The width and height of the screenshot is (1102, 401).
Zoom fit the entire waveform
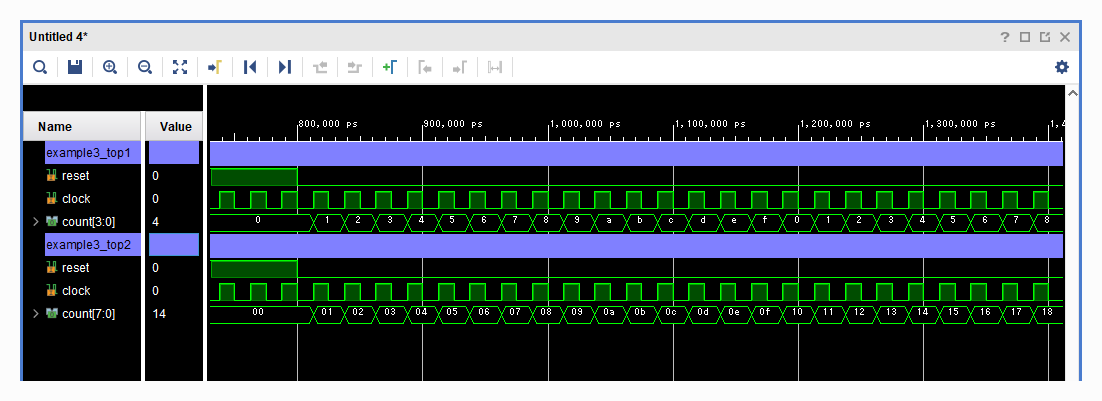pyautogui.click(x=181, y=67)
